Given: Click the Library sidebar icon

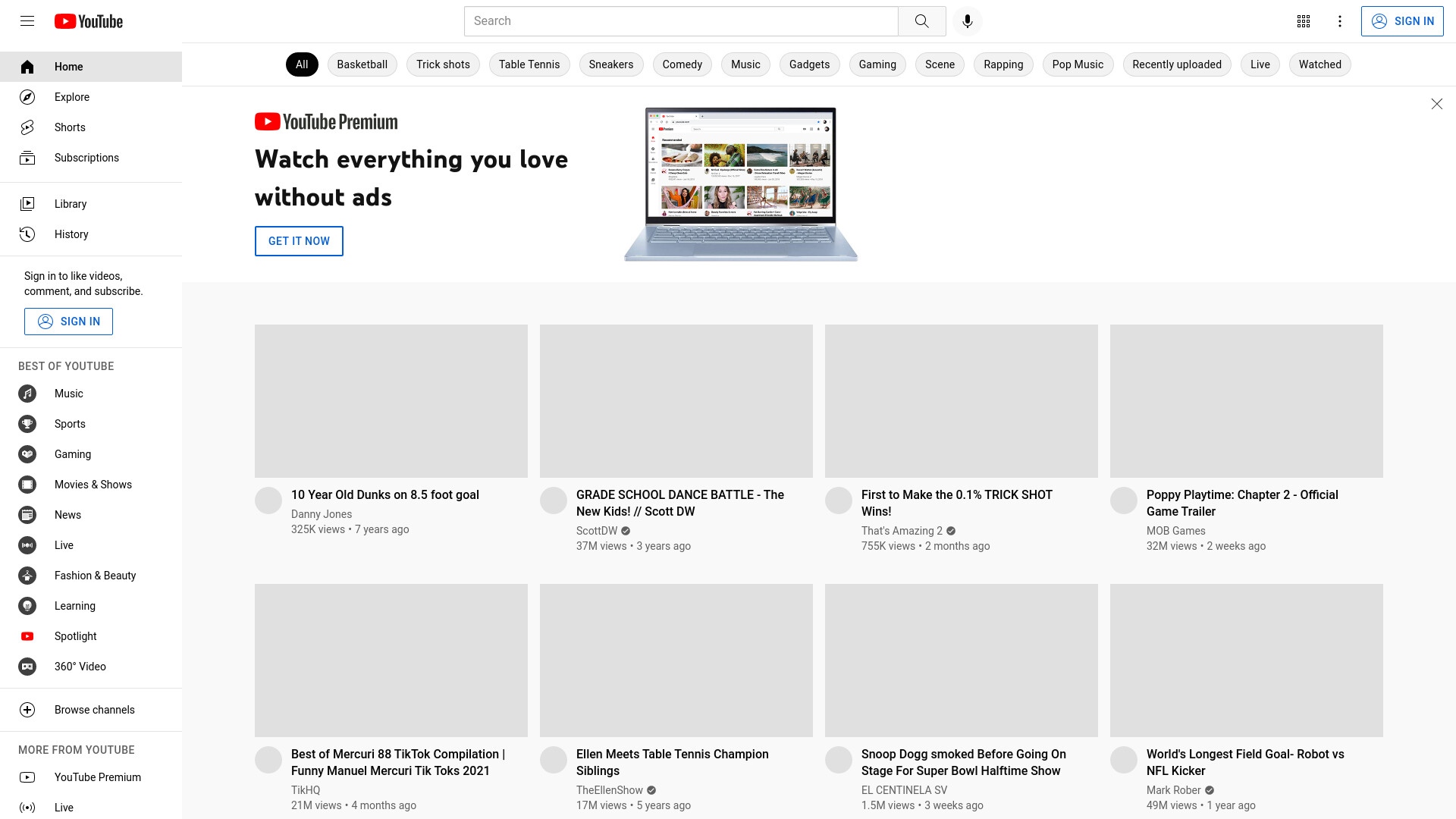Looking at the screenshot, I should pyautogui.click(x=27, y=204).
